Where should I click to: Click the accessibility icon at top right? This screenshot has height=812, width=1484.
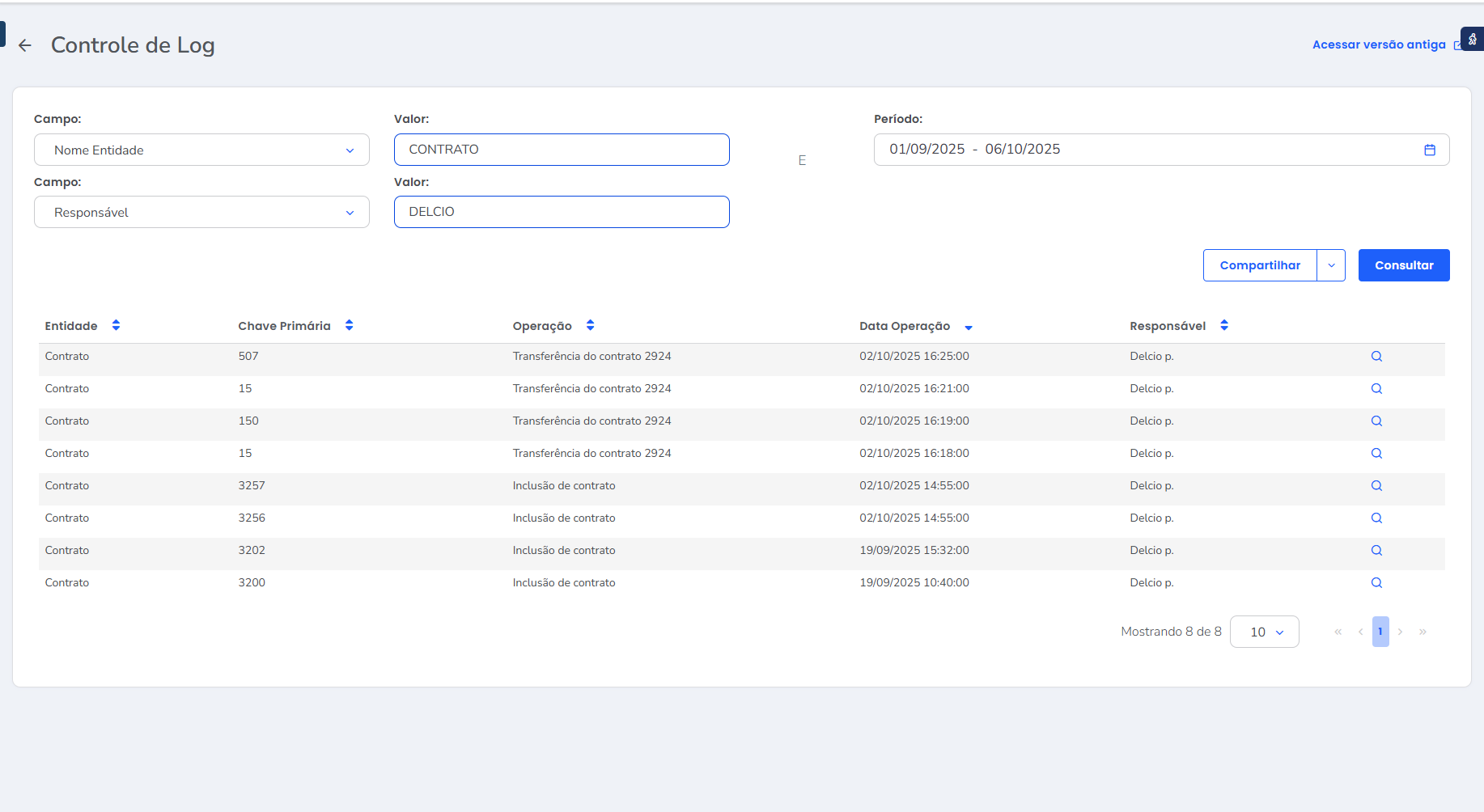click(1472, 39)
